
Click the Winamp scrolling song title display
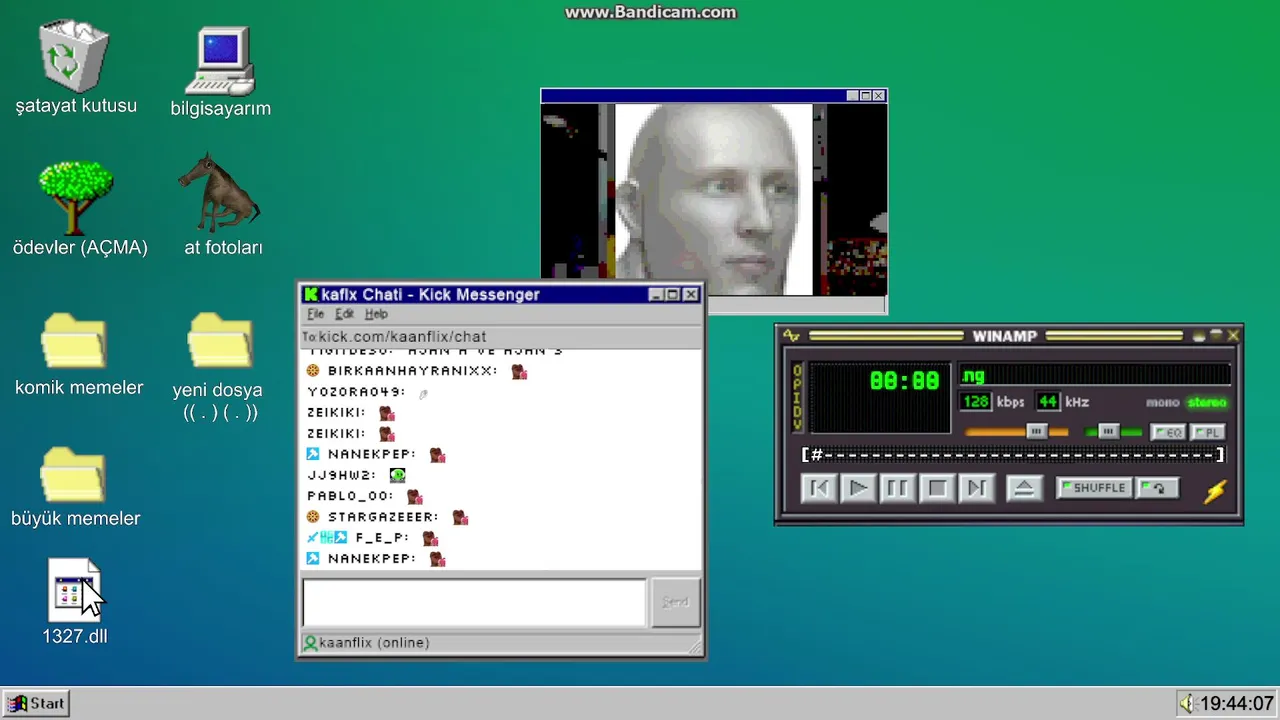(1094, 376)
